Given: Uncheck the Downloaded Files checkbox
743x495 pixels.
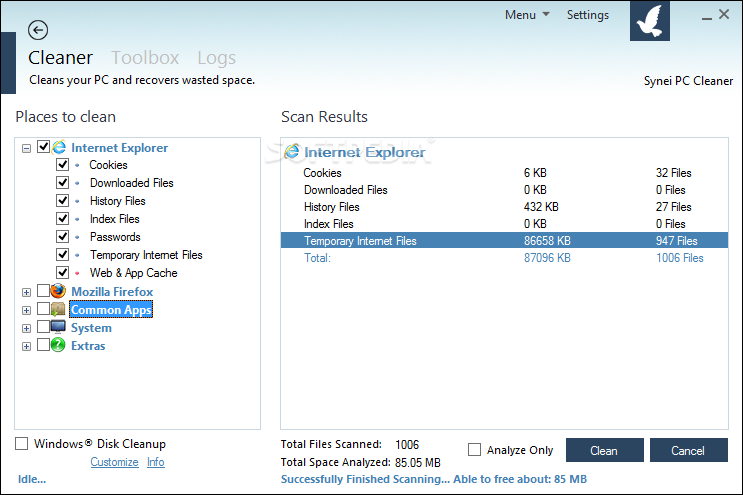Looking at the screenshot, I should coord(63,183).
